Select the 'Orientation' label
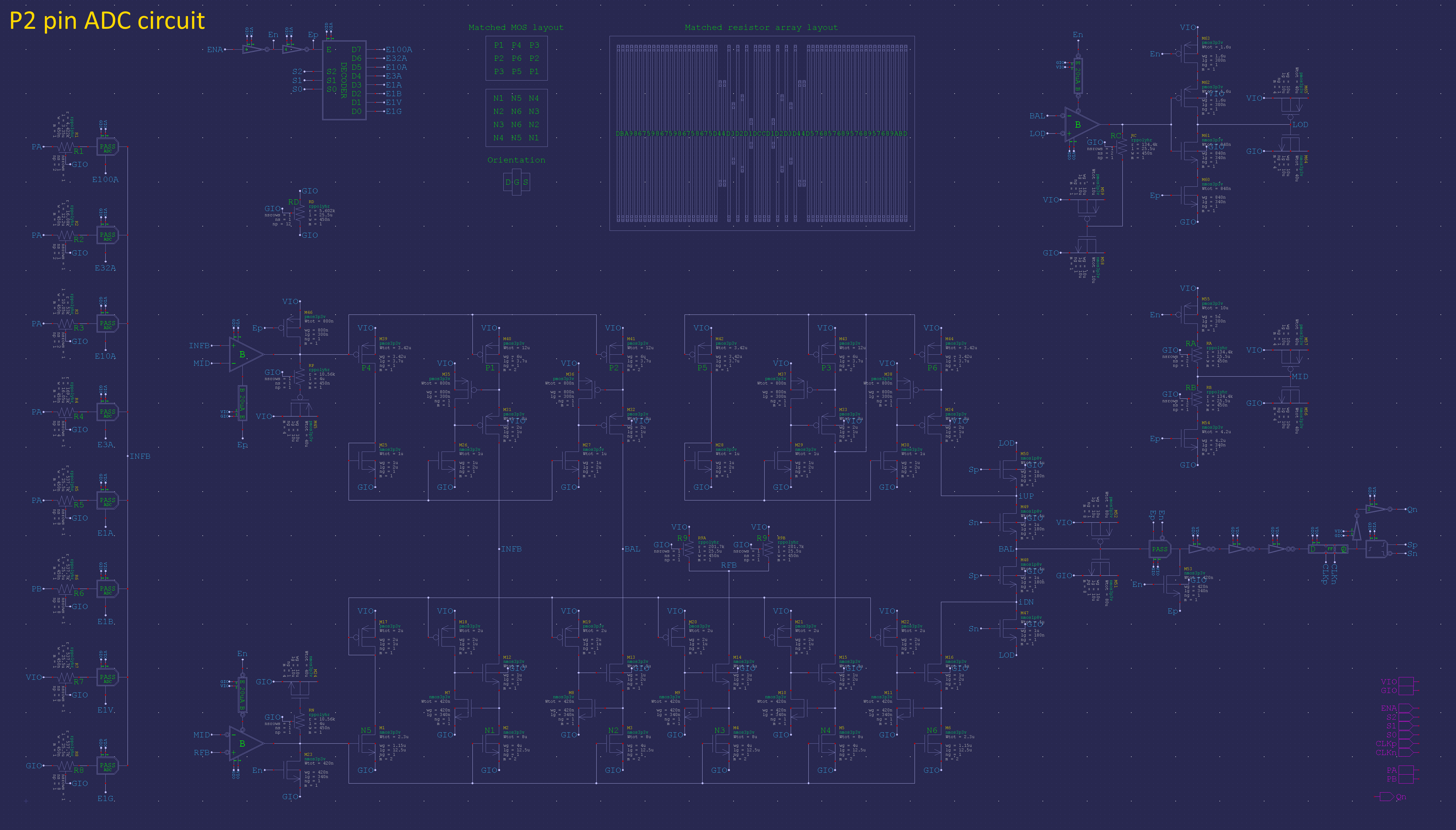1456x830 pixels. pos(517,160)
